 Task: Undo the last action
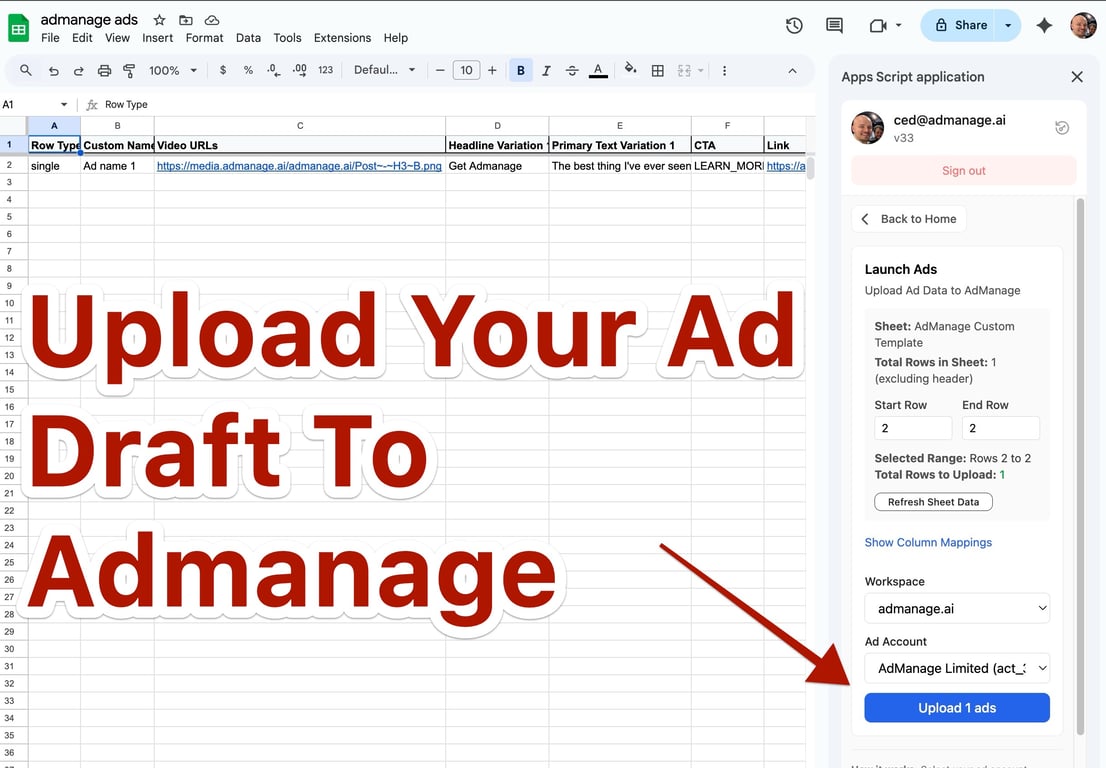click(54, 71)
